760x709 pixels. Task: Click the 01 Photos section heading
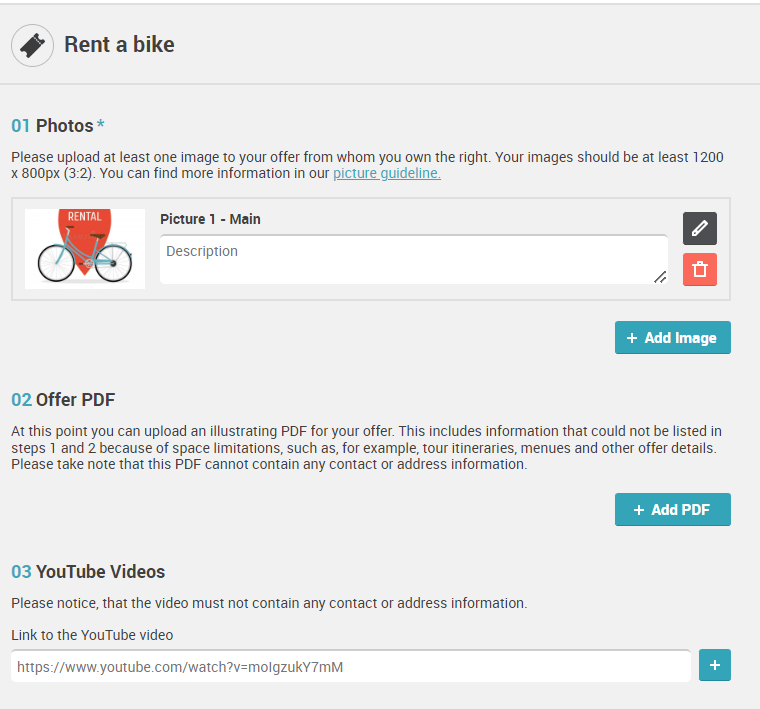click(x=58, y=126)
